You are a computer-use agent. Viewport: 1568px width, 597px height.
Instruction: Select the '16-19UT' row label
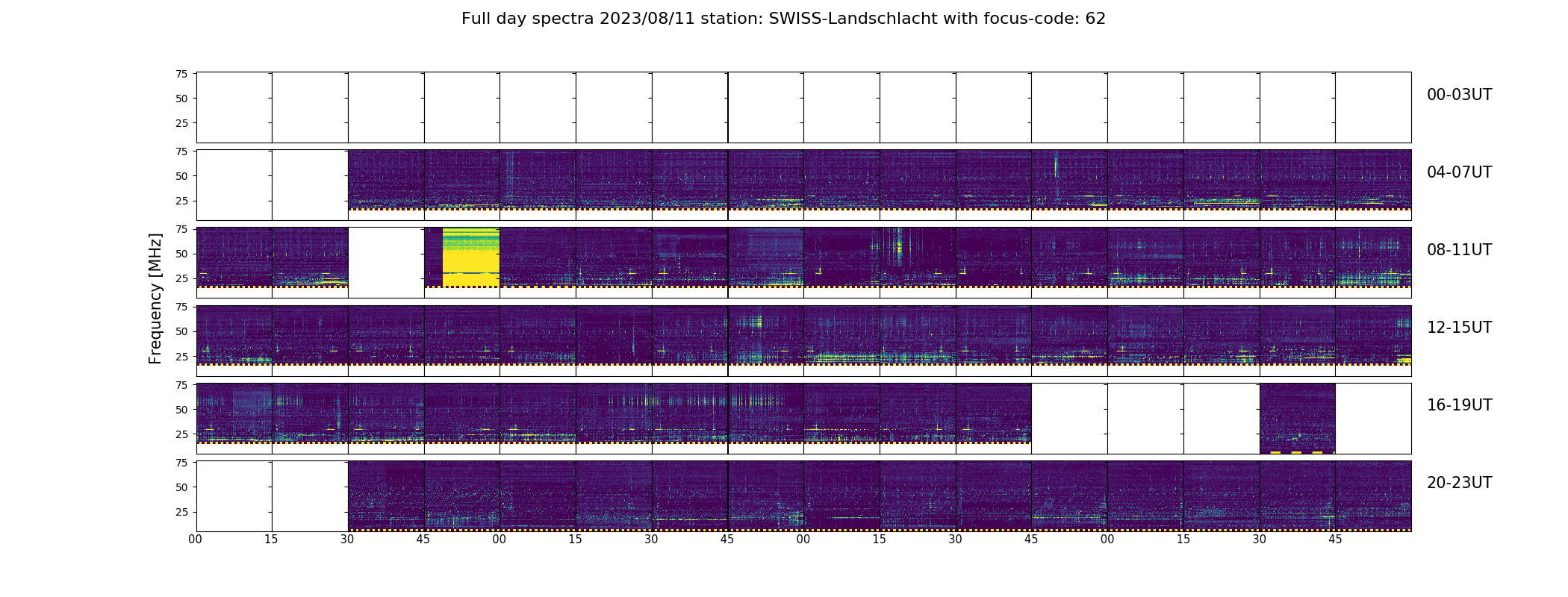1459,405
